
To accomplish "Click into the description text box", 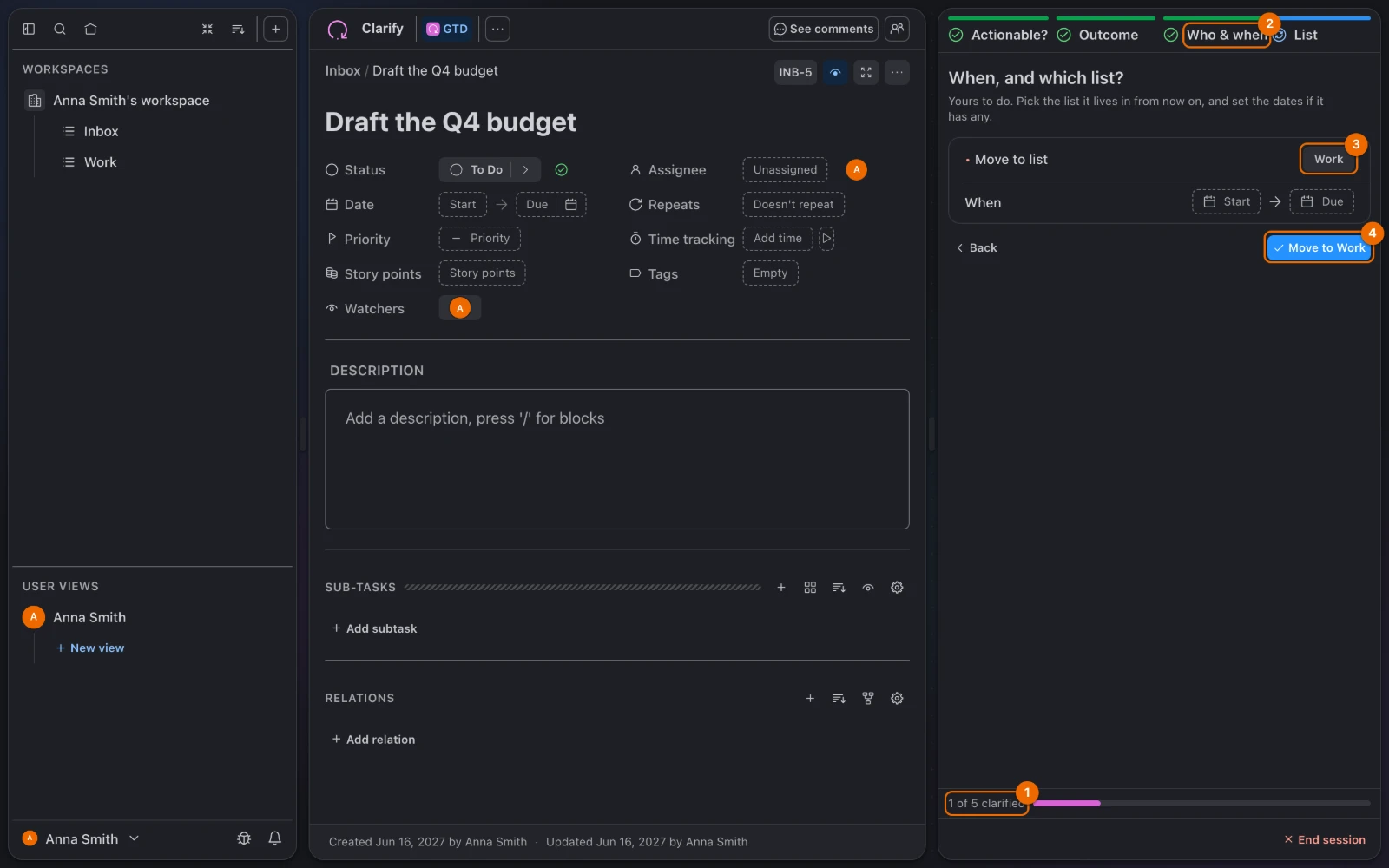I will coord(617,459).
